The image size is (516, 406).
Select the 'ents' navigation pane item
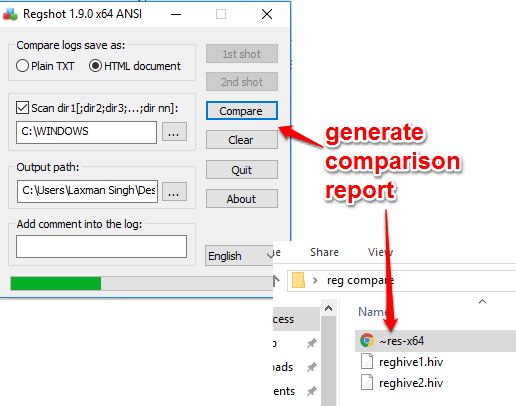click(x=284, y=391)
